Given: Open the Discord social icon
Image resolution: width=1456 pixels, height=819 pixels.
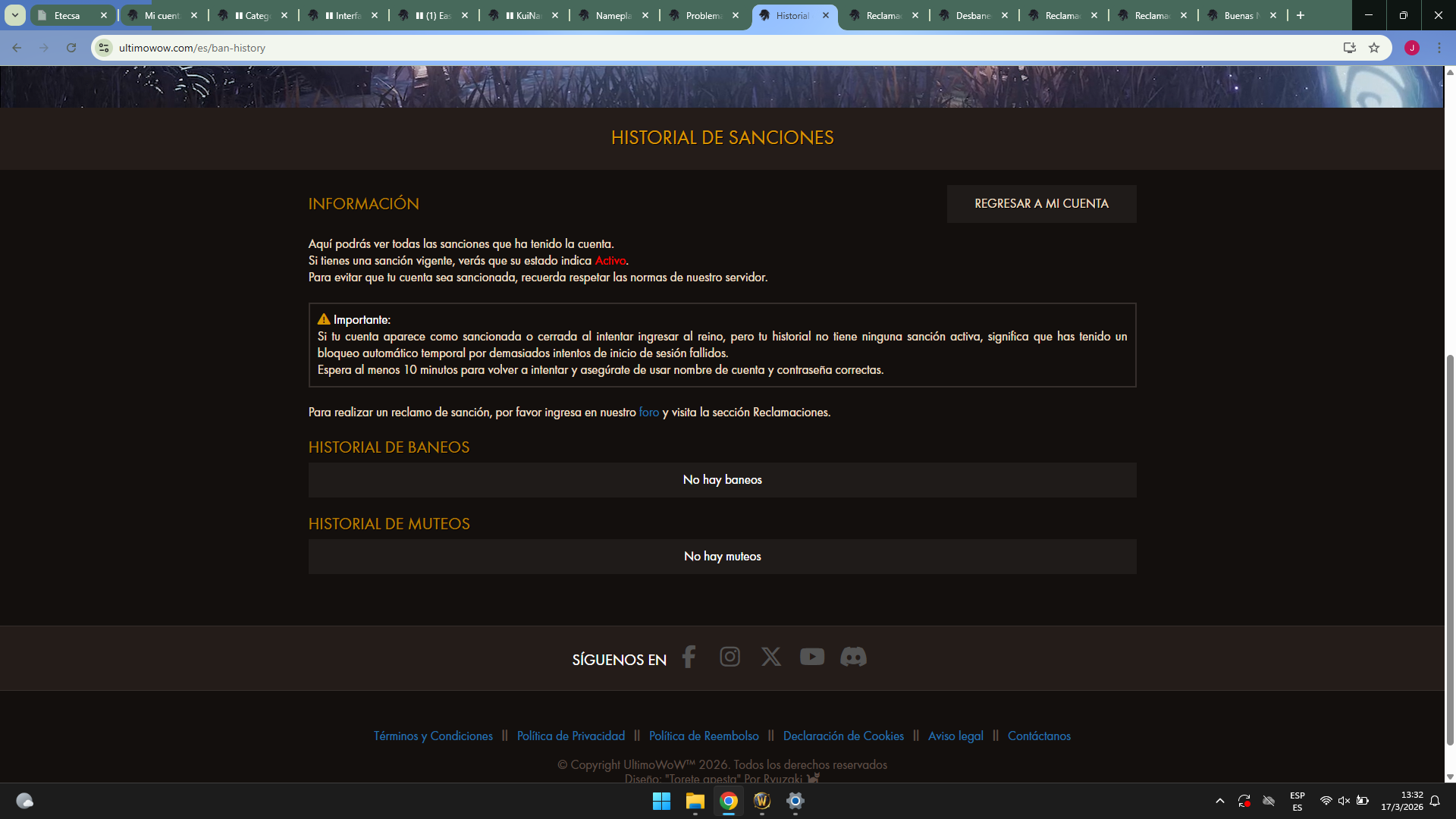Looking at the screenshot, I should click(853, 657).
